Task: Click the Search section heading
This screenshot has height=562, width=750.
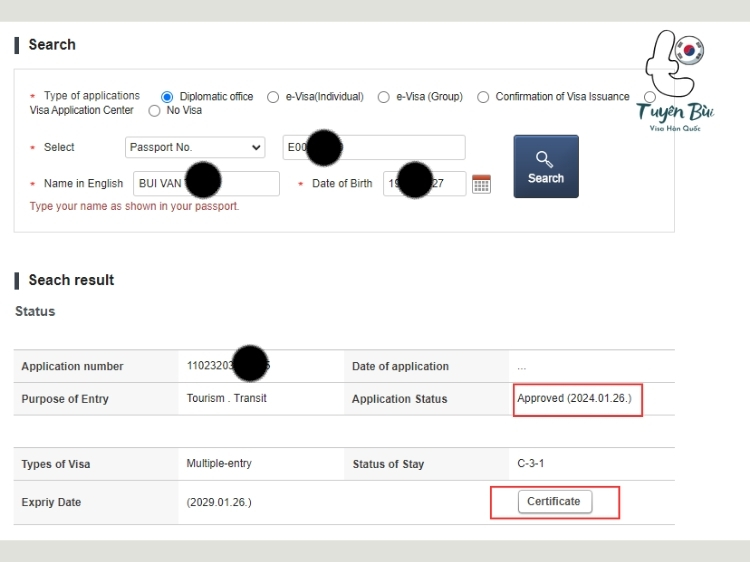Action: [x=52, y=44]
